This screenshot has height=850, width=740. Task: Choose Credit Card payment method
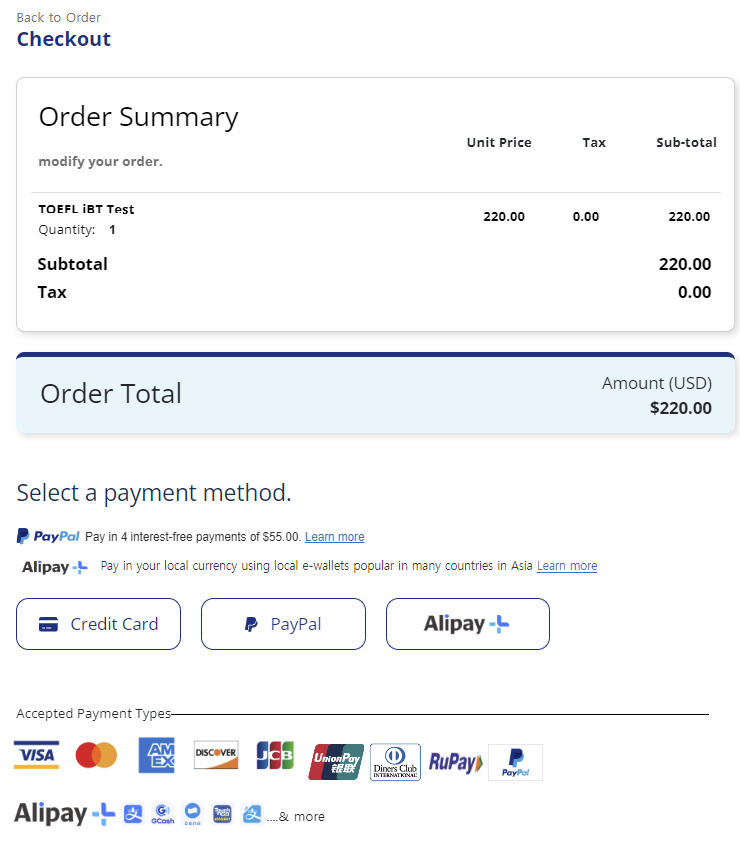pos(98,624)
